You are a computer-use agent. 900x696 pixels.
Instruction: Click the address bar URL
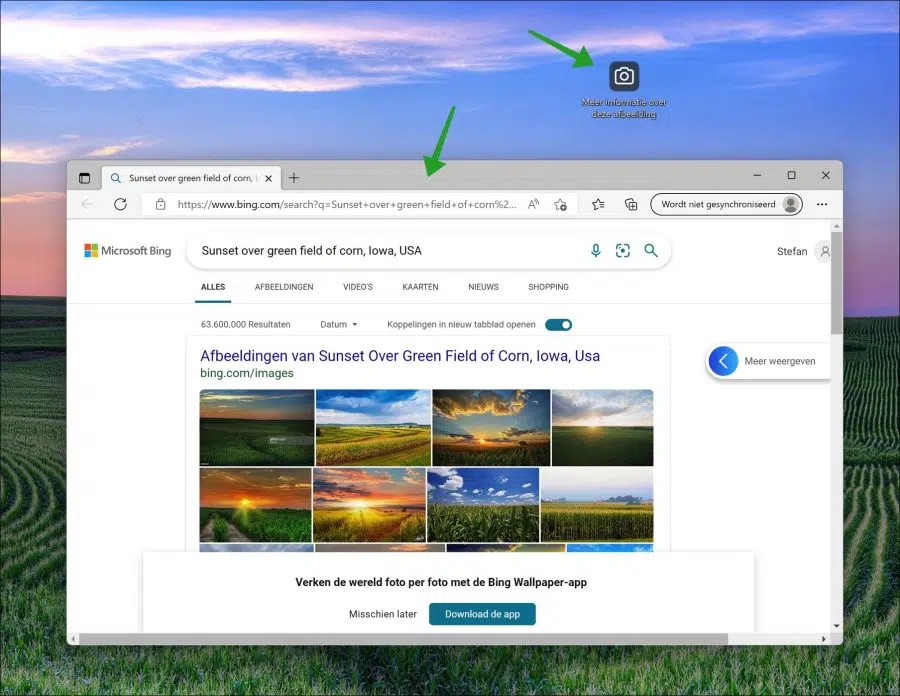pos(347,204)
